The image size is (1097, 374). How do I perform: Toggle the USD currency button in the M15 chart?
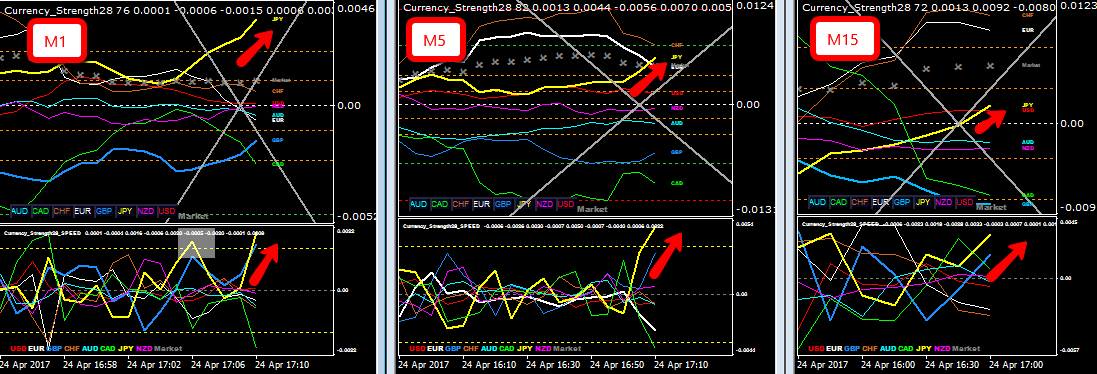(x=965, y=202)
